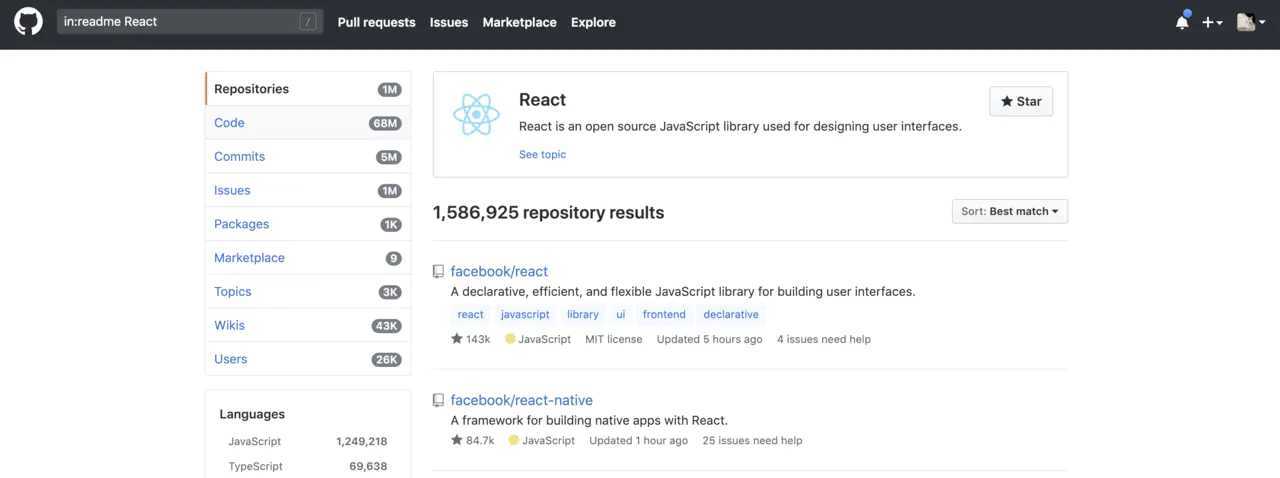Click the star count on facebook/react-native
The height and width of the screenshot is (478, 1280).
[472, 440]
